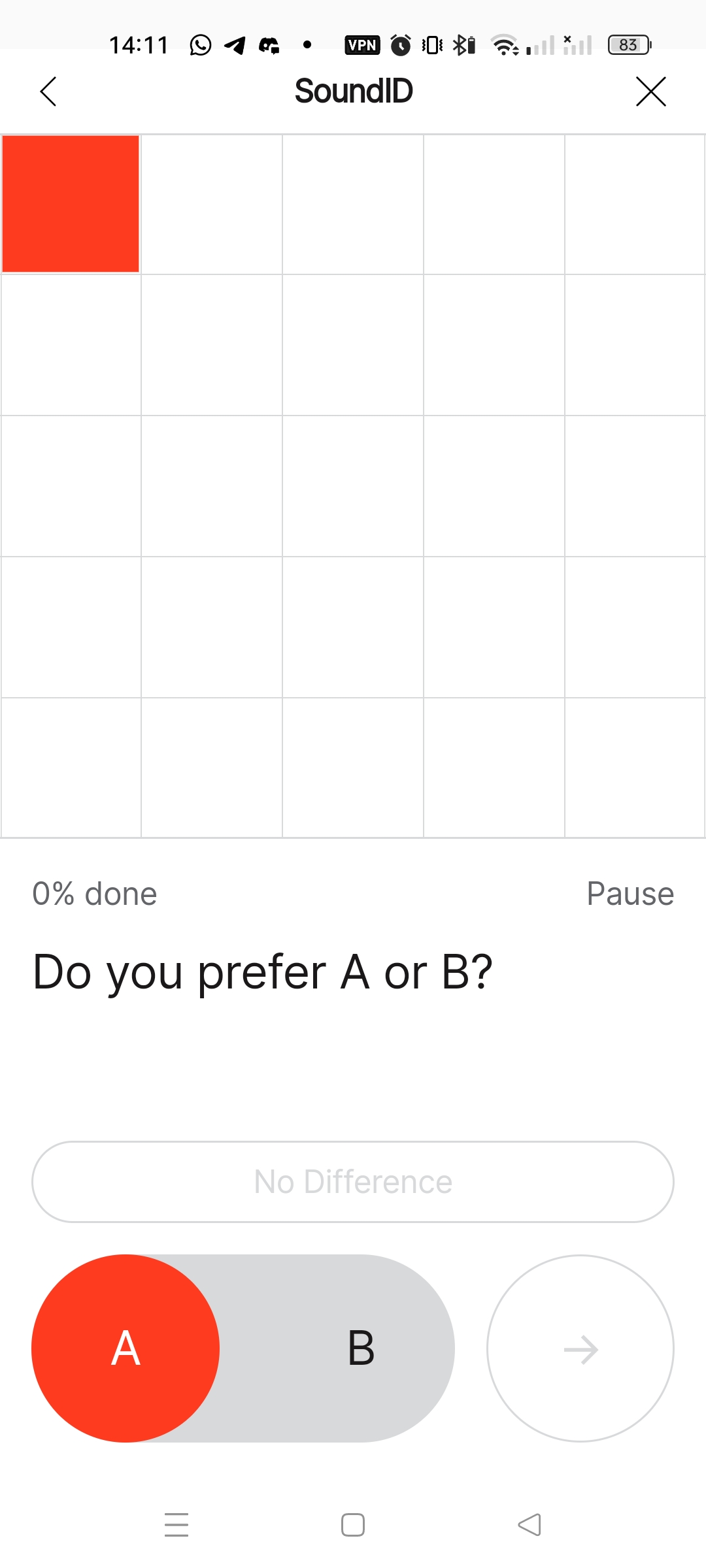
Task: Tap the Telegram notification icon in status bar
Action: pos(235,45)
